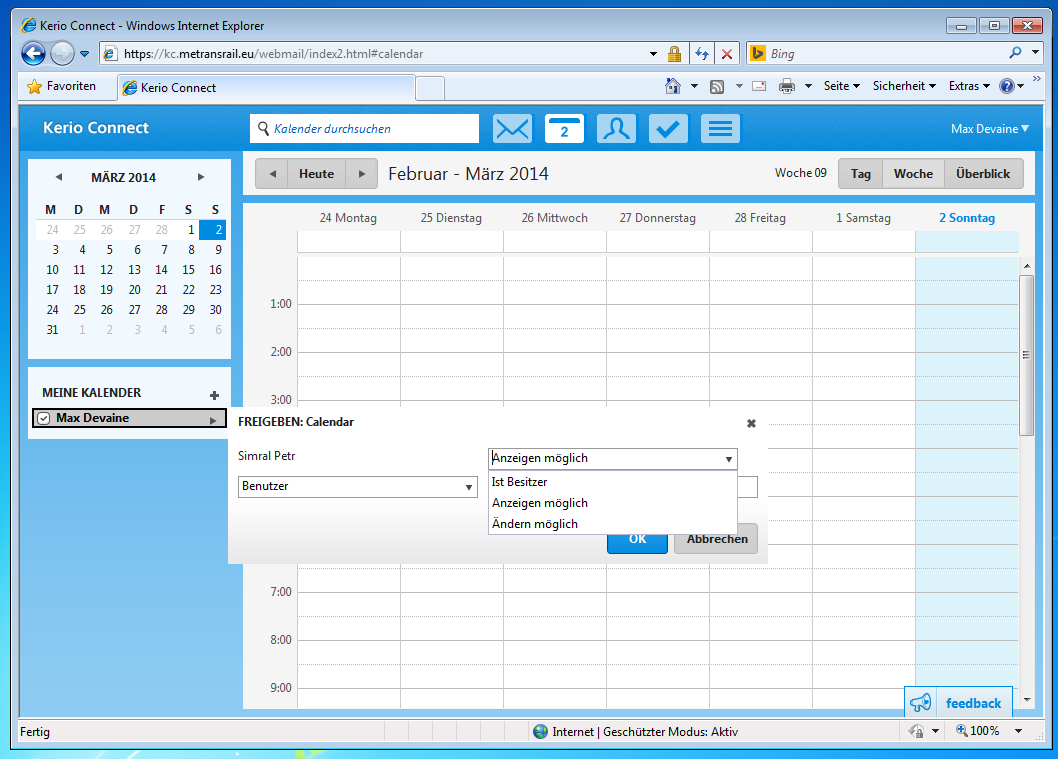Click the browser Refresh icon
1058x759 pixels.
[702, 54]
